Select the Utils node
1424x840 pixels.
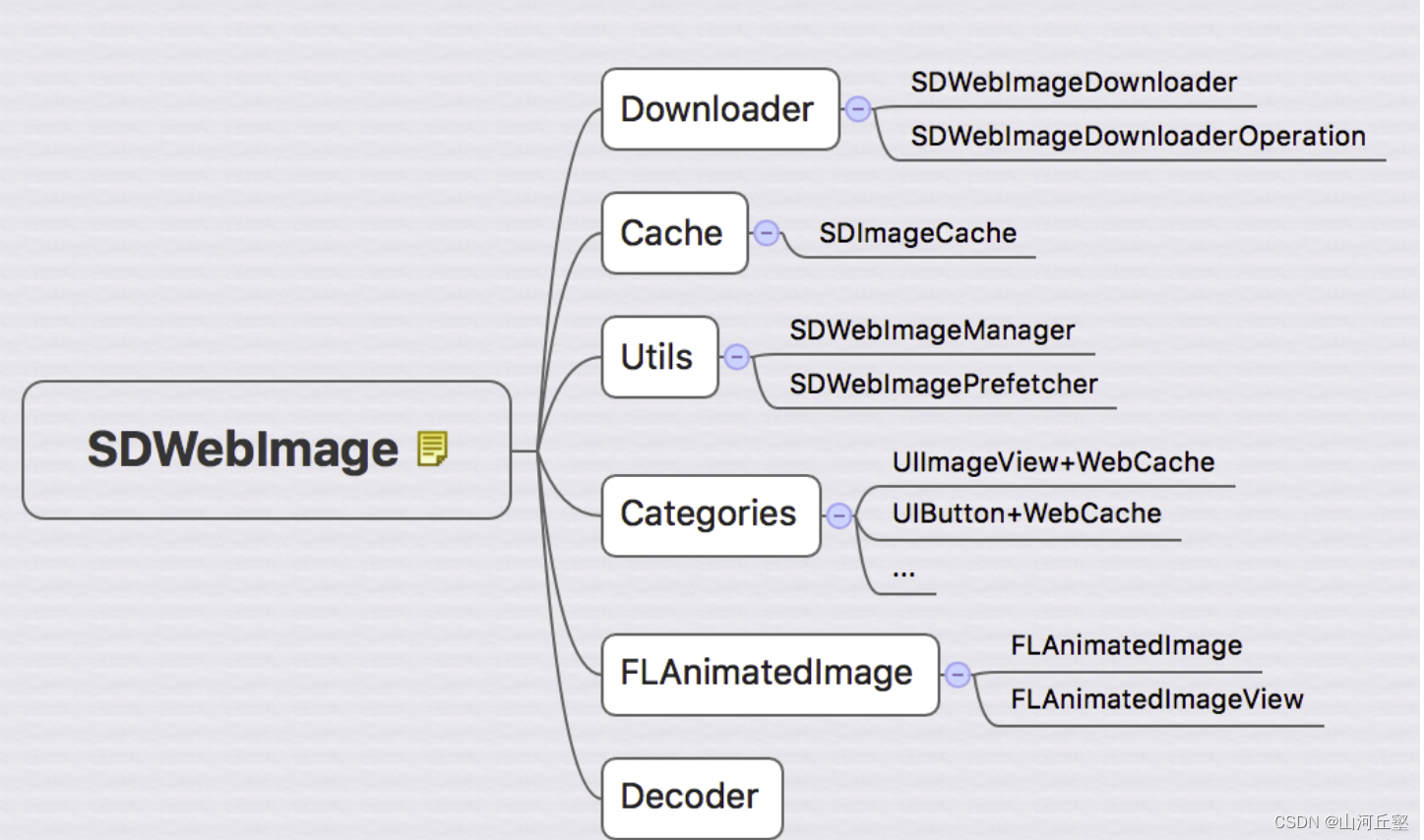tap(660, 357)
